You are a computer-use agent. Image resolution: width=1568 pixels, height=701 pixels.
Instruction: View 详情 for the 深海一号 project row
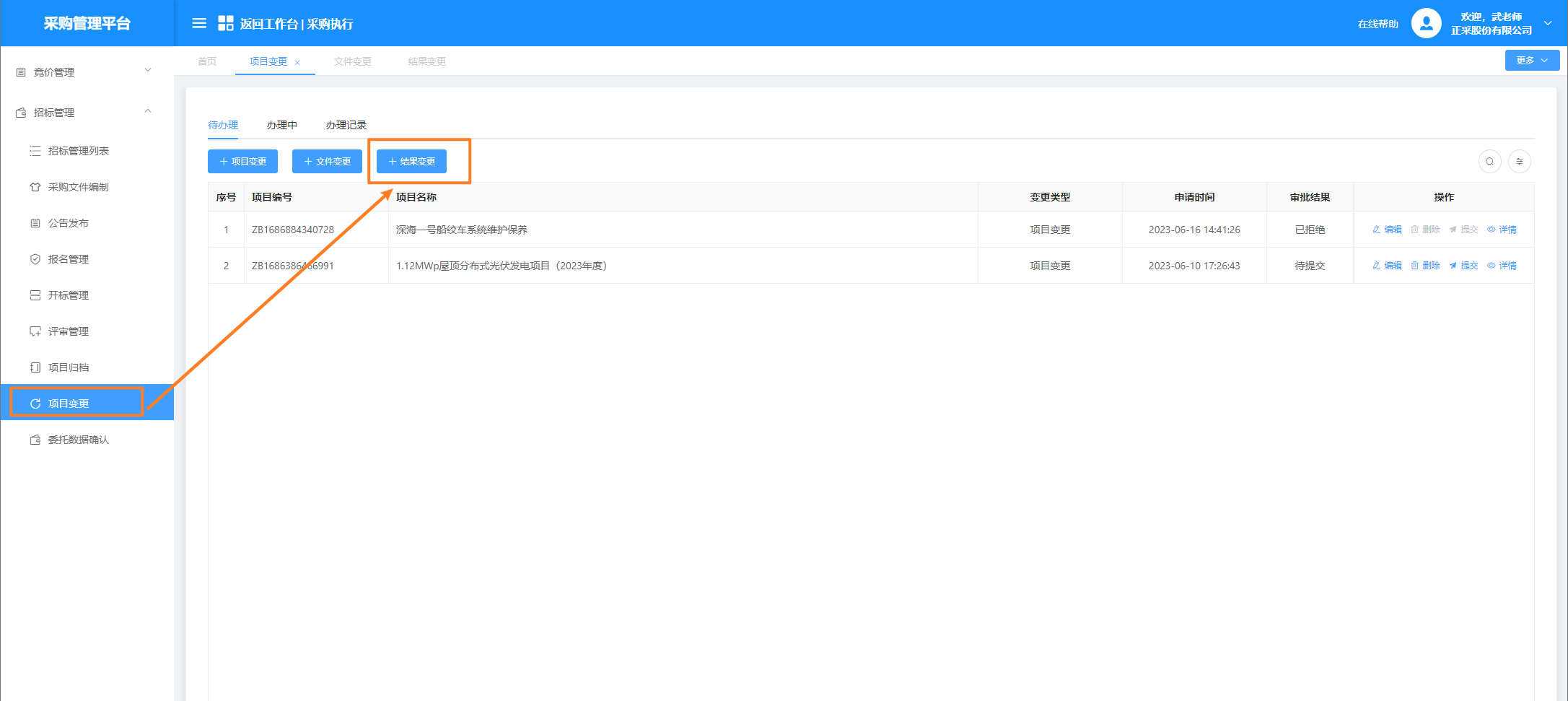pyautogui.click(x=1502, y=230)
